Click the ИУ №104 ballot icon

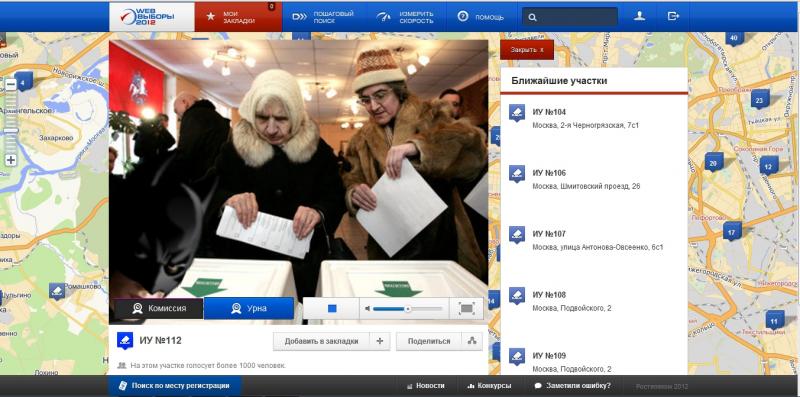pyautogui.click(x=517, y=113)
